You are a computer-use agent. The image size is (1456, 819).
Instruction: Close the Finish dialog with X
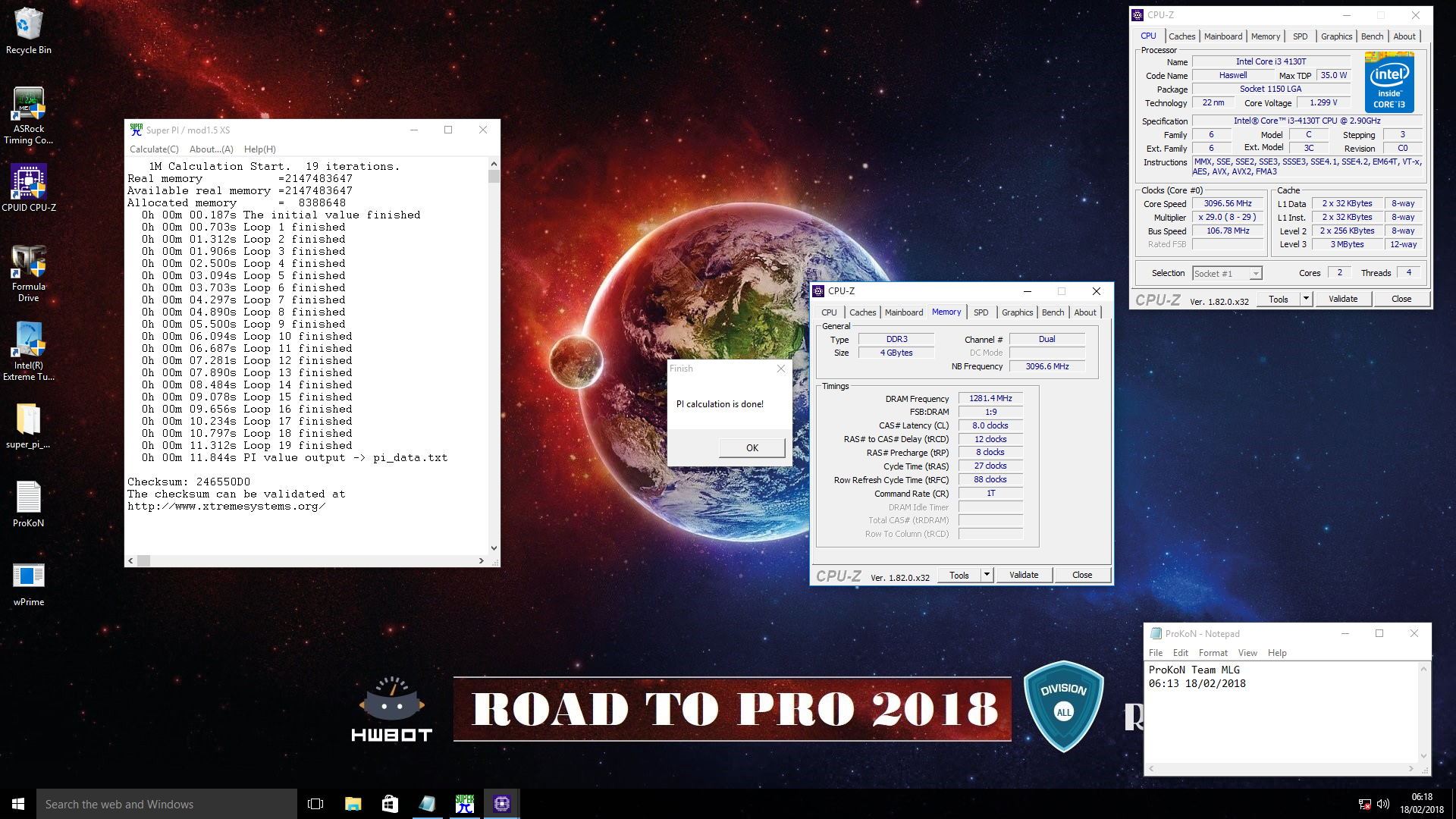[781, 369]
